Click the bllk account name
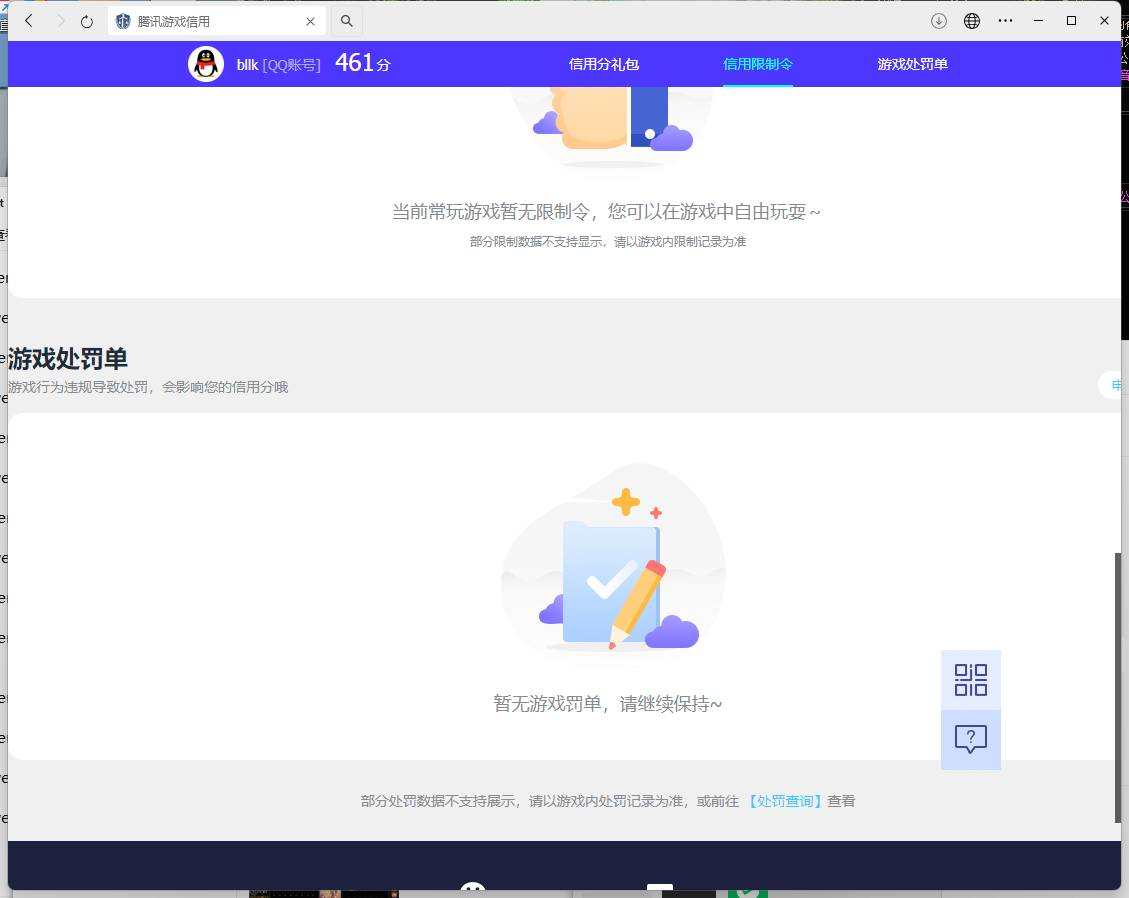 [x=247, y=65]
